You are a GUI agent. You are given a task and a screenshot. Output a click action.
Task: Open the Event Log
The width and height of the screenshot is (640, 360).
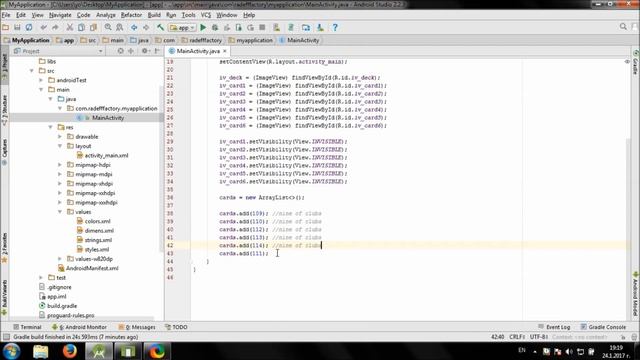554,327
